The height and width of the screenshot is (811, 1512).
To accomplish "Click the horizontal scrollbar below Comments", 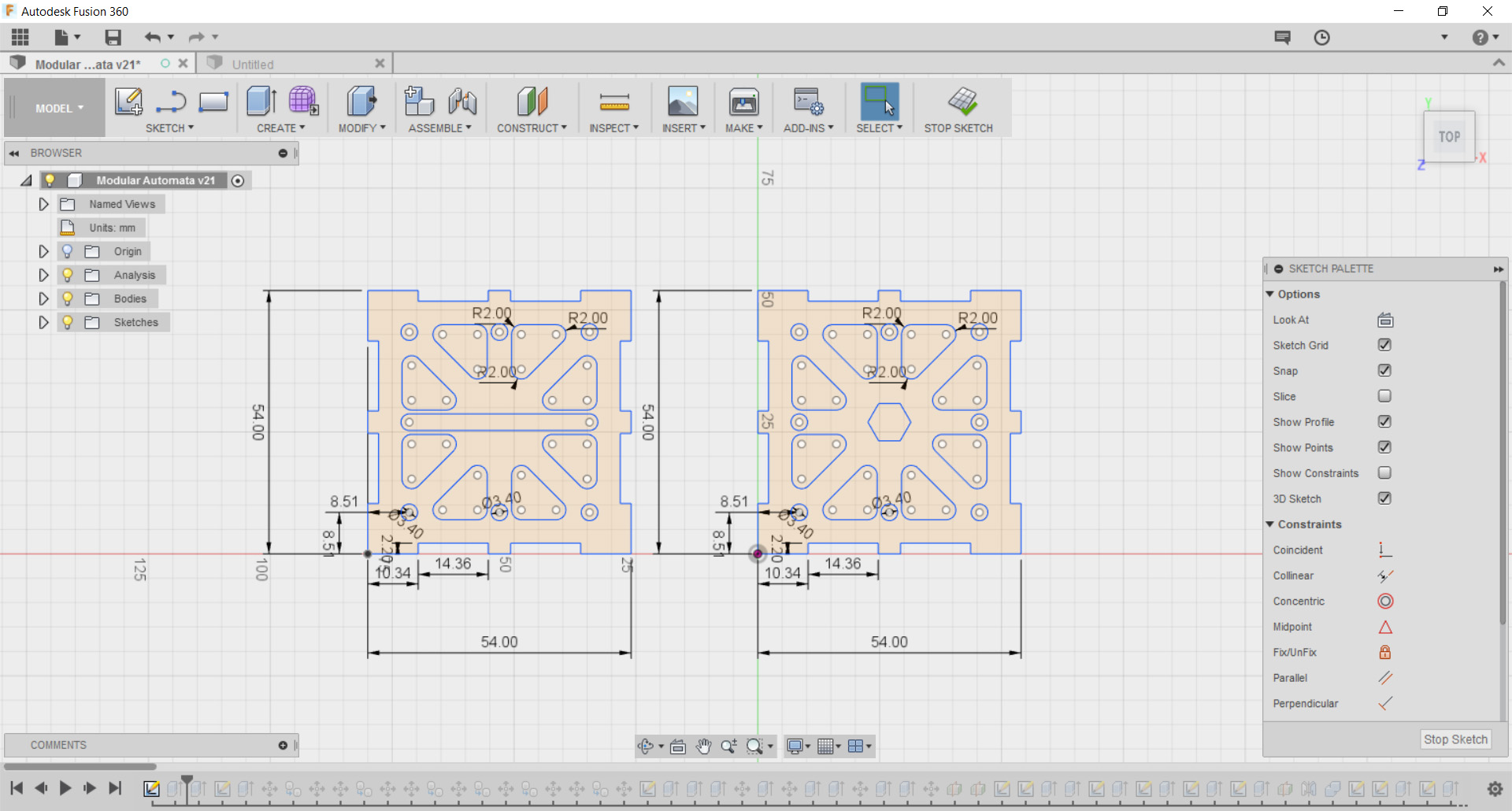I will [80, 766].
